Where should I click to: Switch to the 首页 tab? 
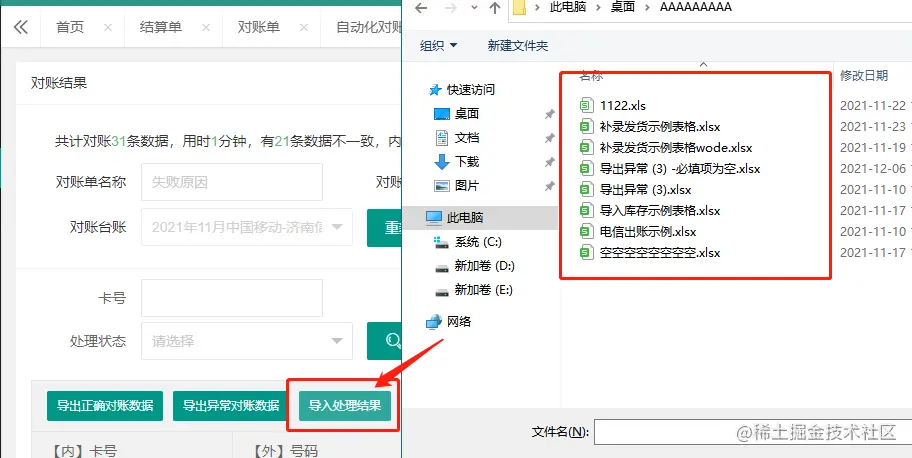pos(70,27)
